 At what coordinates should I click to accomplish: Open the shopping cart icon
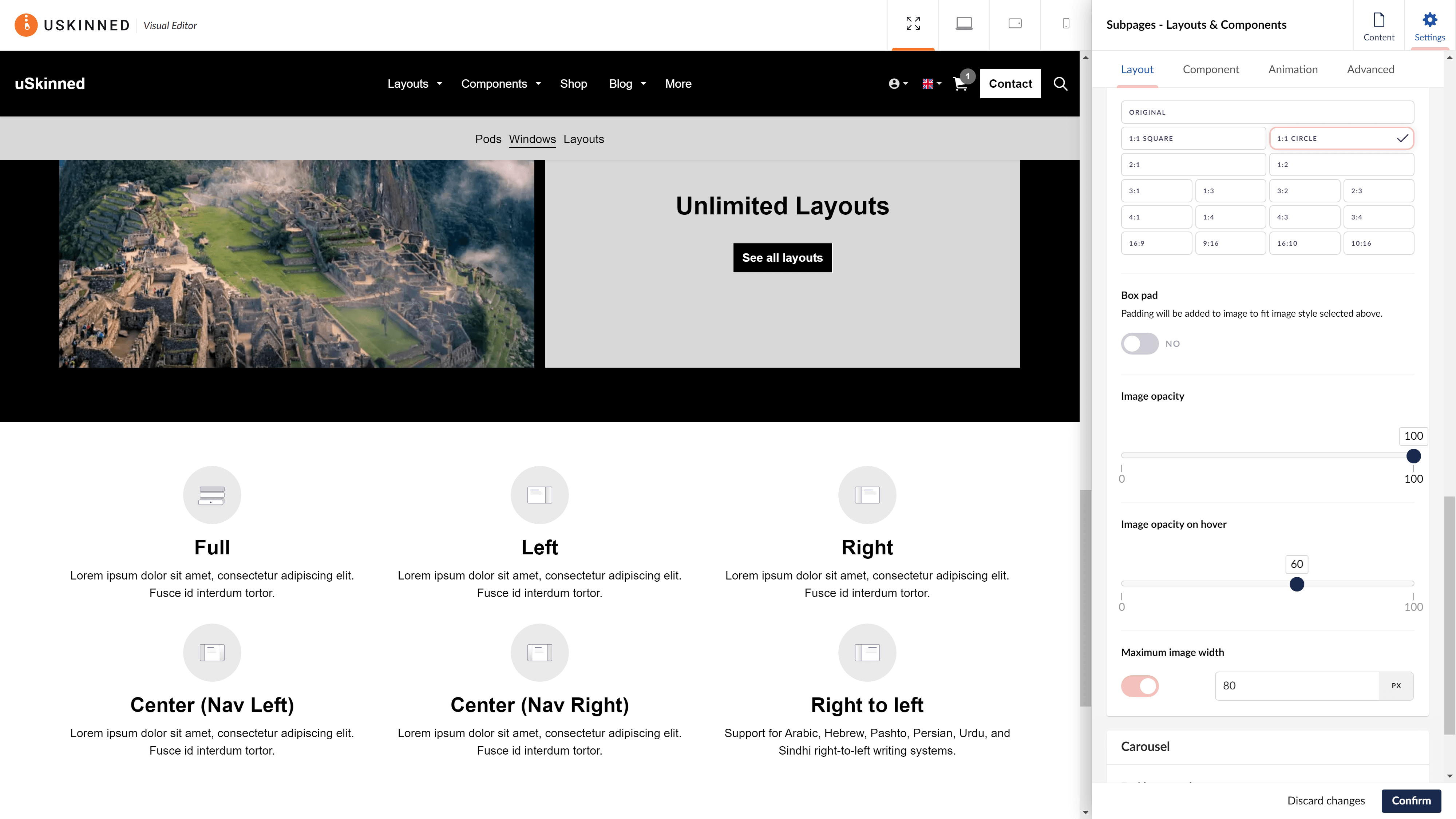(x=960, y=84)
